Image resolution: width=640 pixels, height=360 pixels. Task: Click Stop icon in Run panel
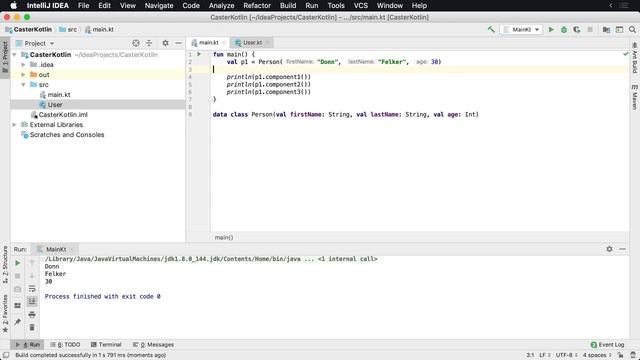coord(18,276)
